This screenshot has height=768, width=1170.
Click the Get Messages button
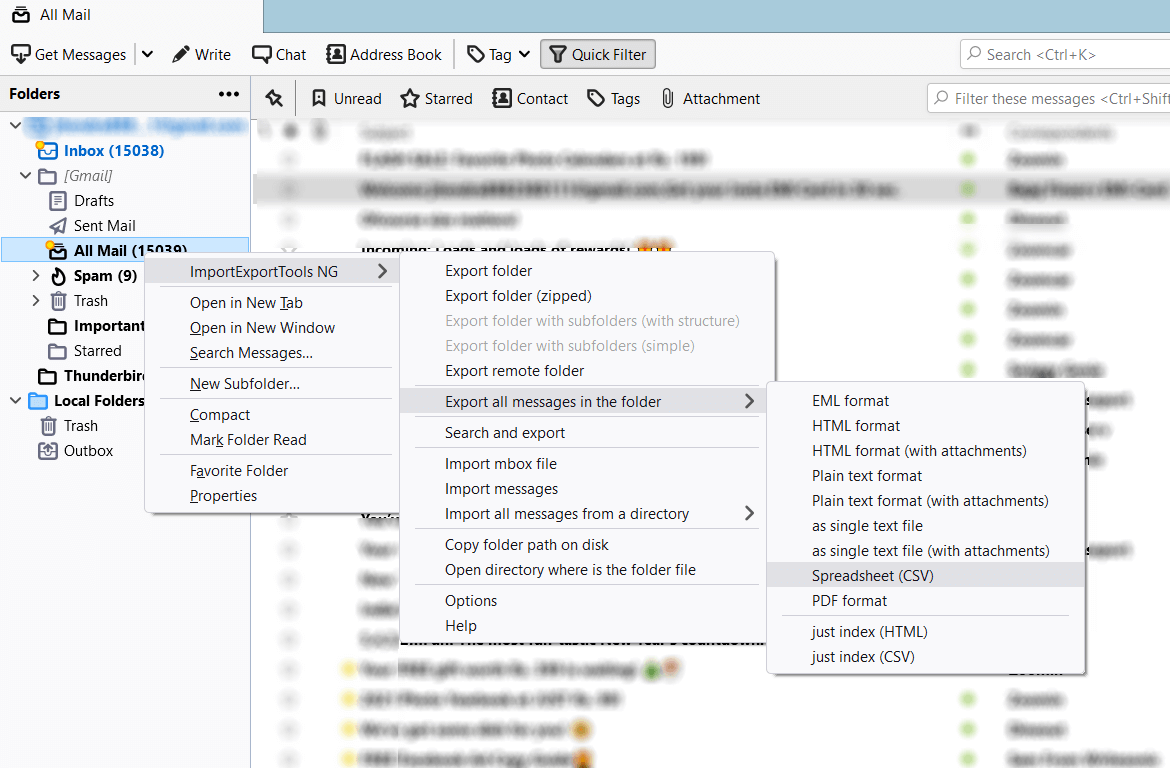pos(68,54)
